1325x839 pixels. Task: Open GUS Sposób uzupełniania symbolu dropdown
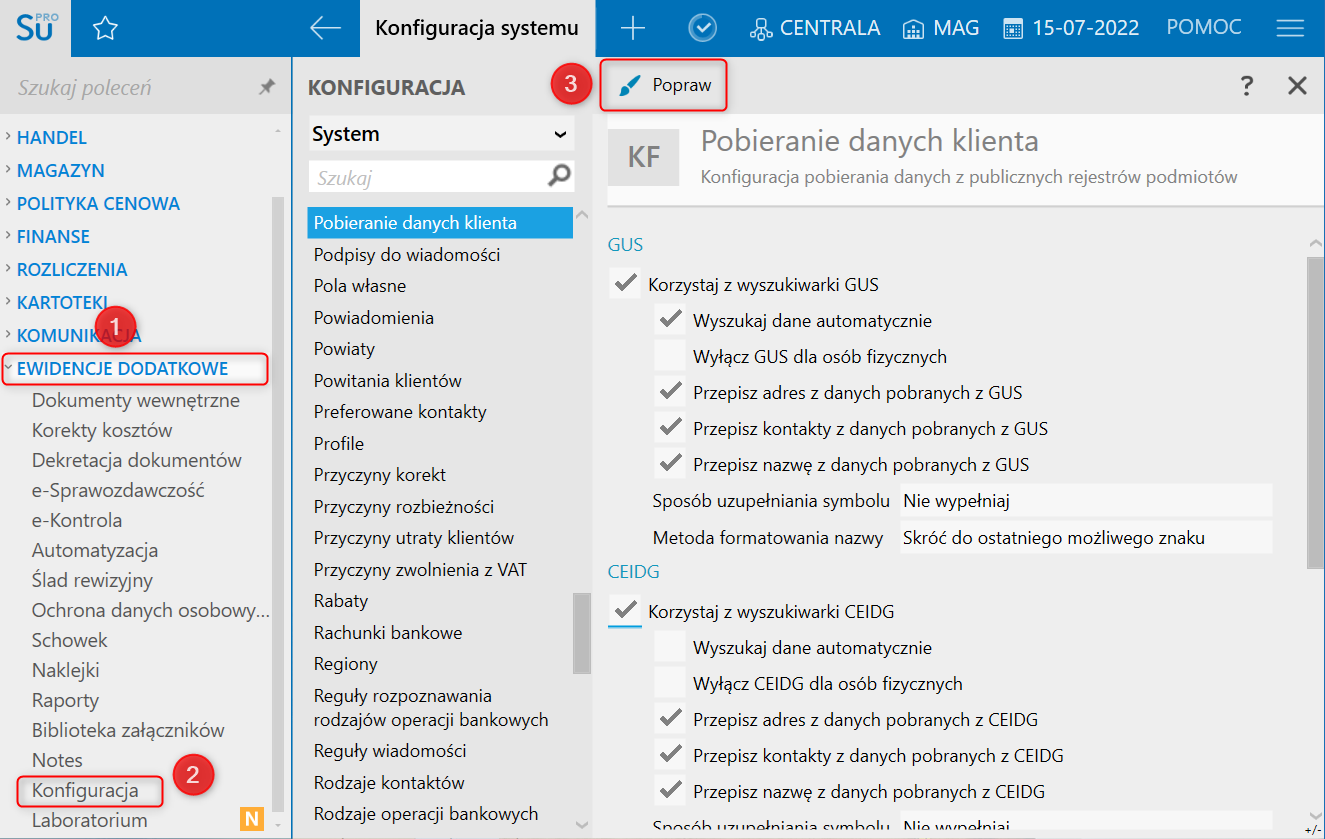pyautogui.click(x=1086, y=500)
